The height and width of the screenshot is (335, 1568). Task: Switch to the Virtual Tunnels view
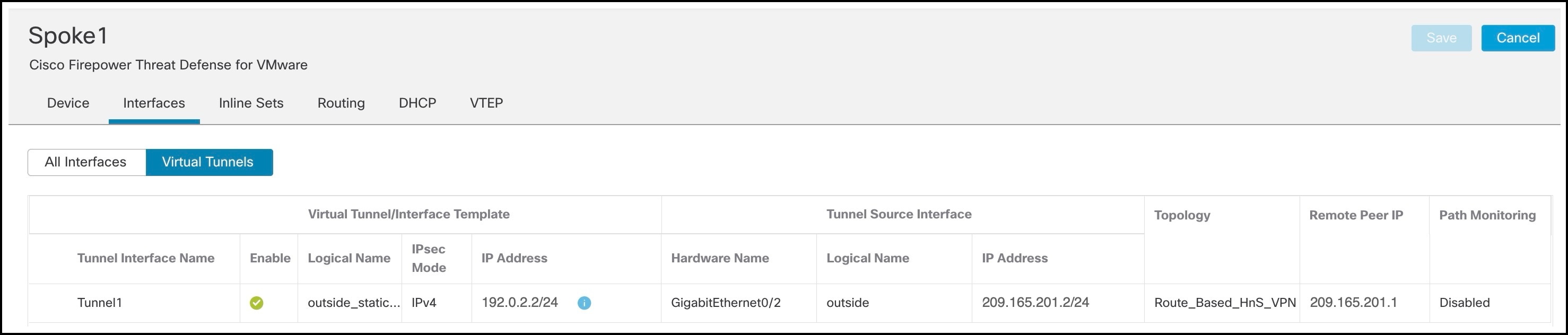tap(209, 162)
